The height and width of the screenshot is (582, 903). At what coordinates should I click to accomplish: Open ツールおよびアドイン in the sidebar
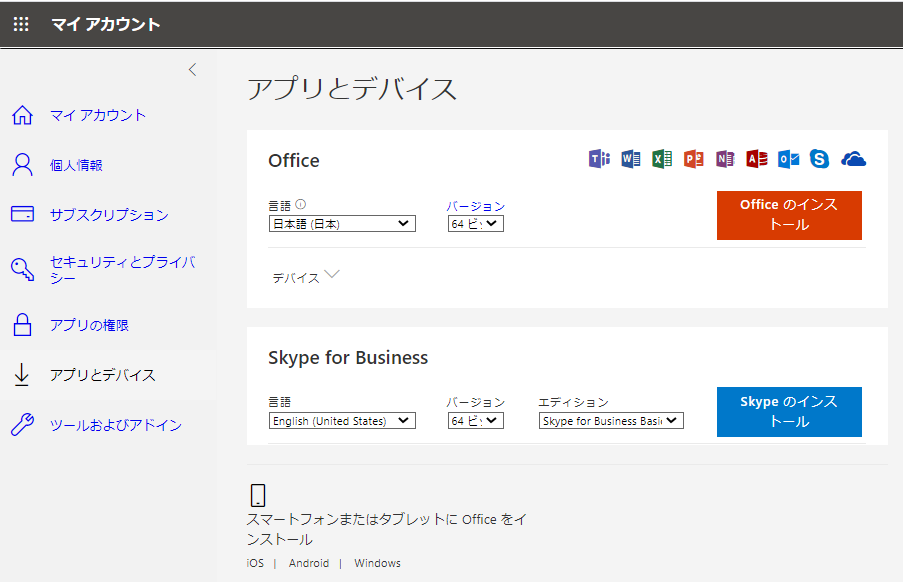(x=116, y=425)
